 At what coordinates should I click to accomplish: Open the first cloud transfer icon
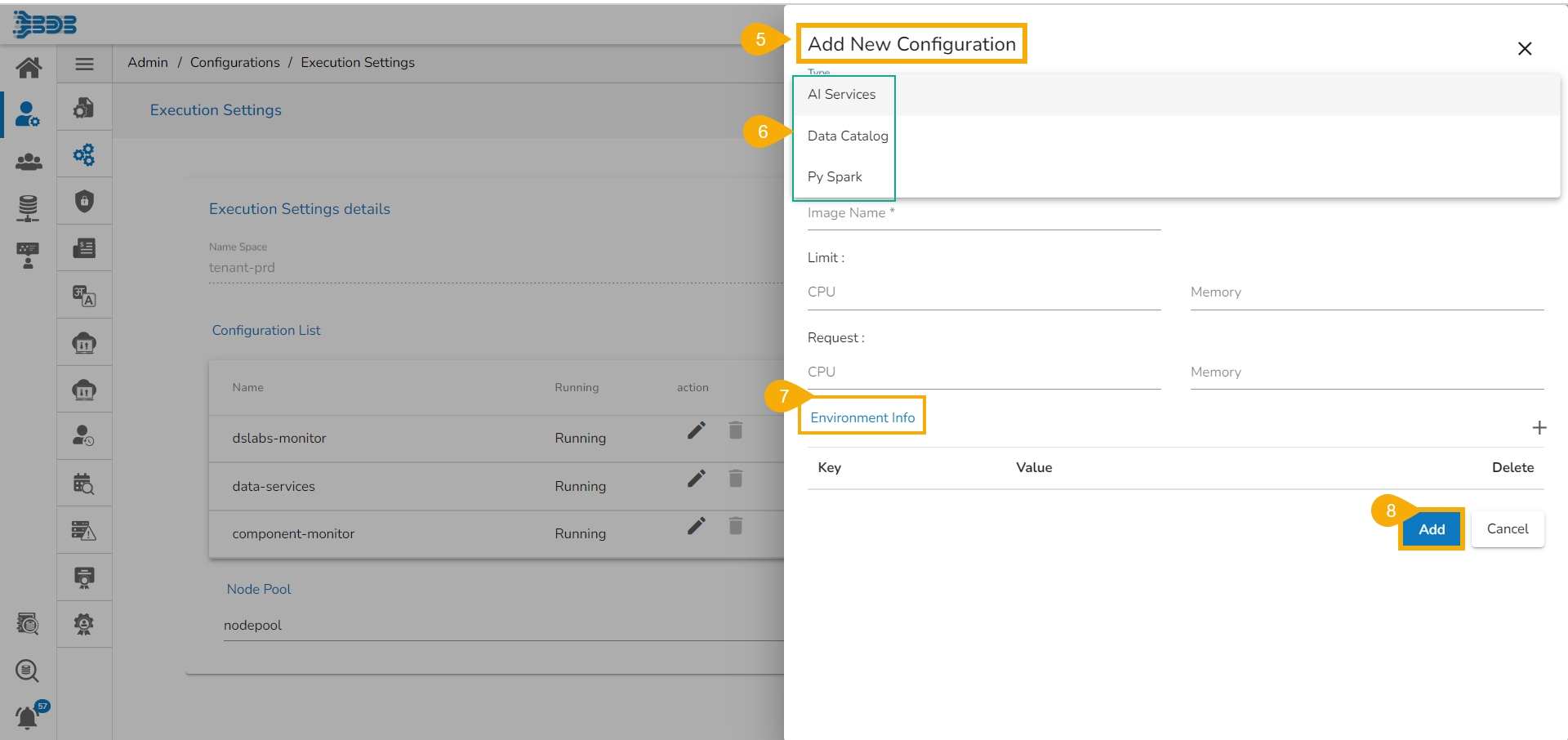tap(84, 343)
